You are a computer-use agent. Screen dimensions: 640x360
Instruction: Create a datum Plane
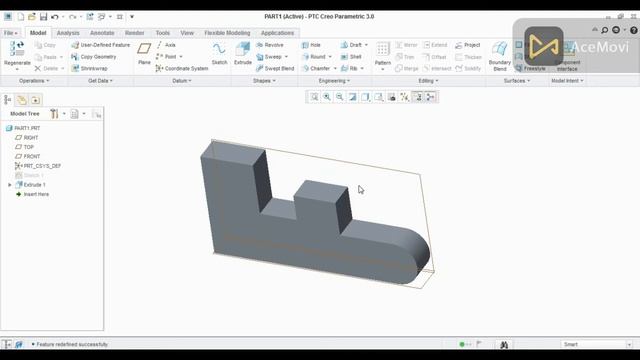tap(144, 53)
